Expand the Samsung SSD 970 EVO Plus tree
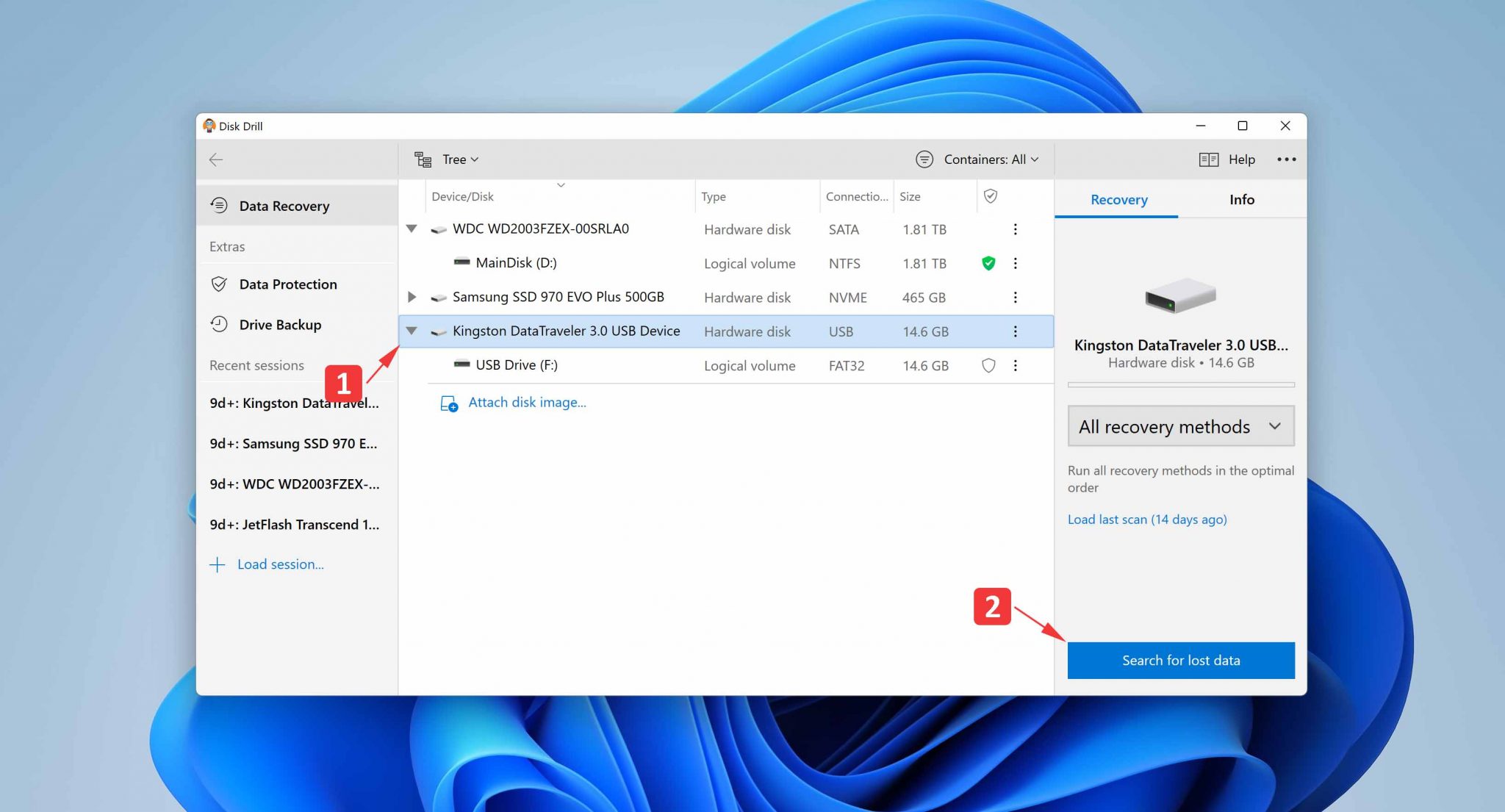Image resolution: width=1505 pixels, height=812 pixels. (412, 297)
